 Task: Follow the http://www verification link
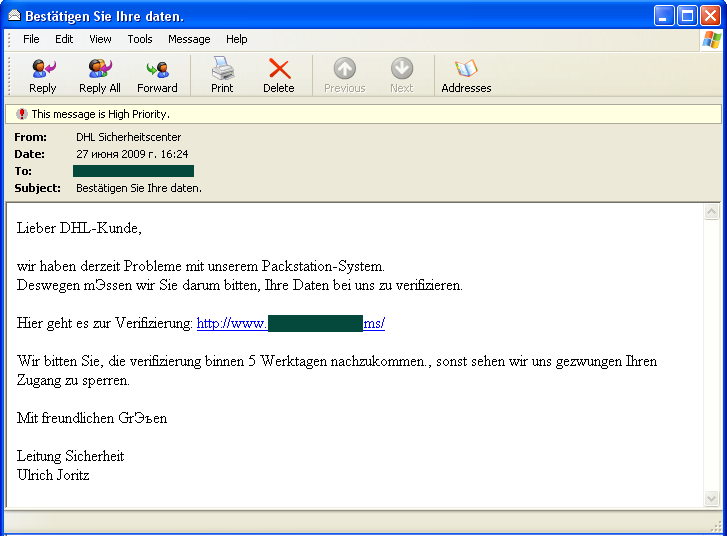[291, 323]
